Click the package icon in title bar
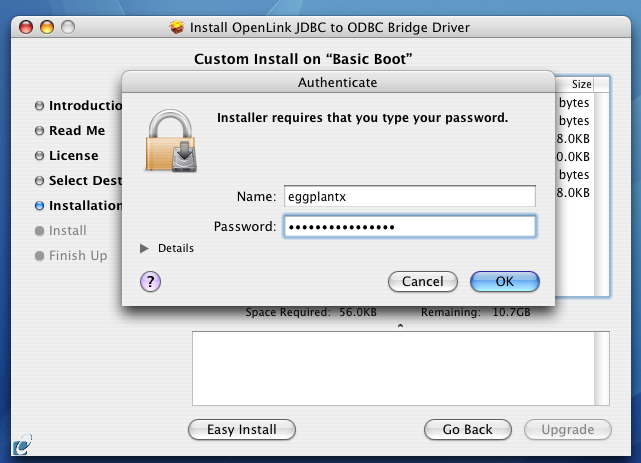 click(x=177, y=27)
